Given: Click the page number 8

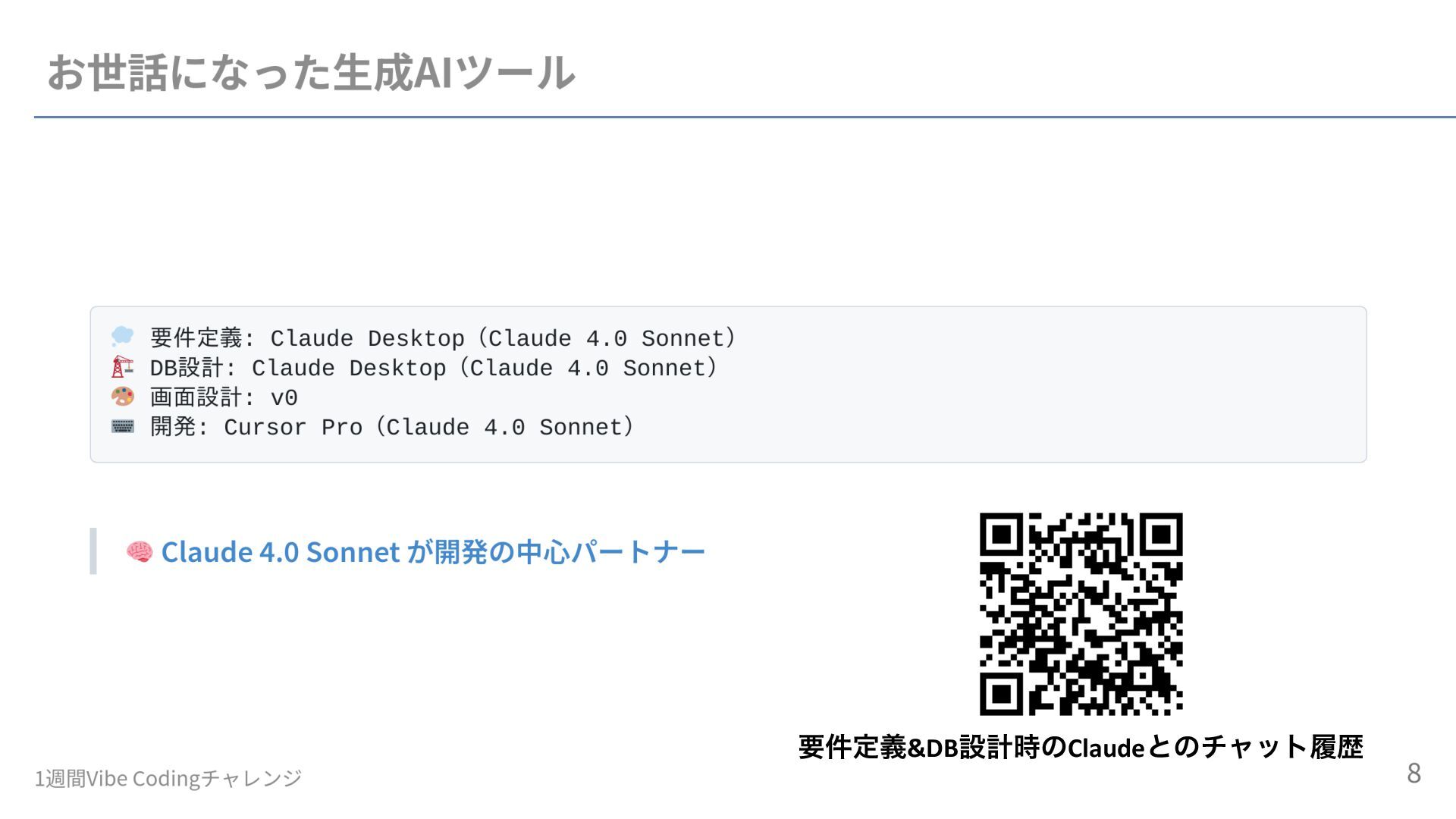Looking at the screenshot, I should [x=1414, y=773].
